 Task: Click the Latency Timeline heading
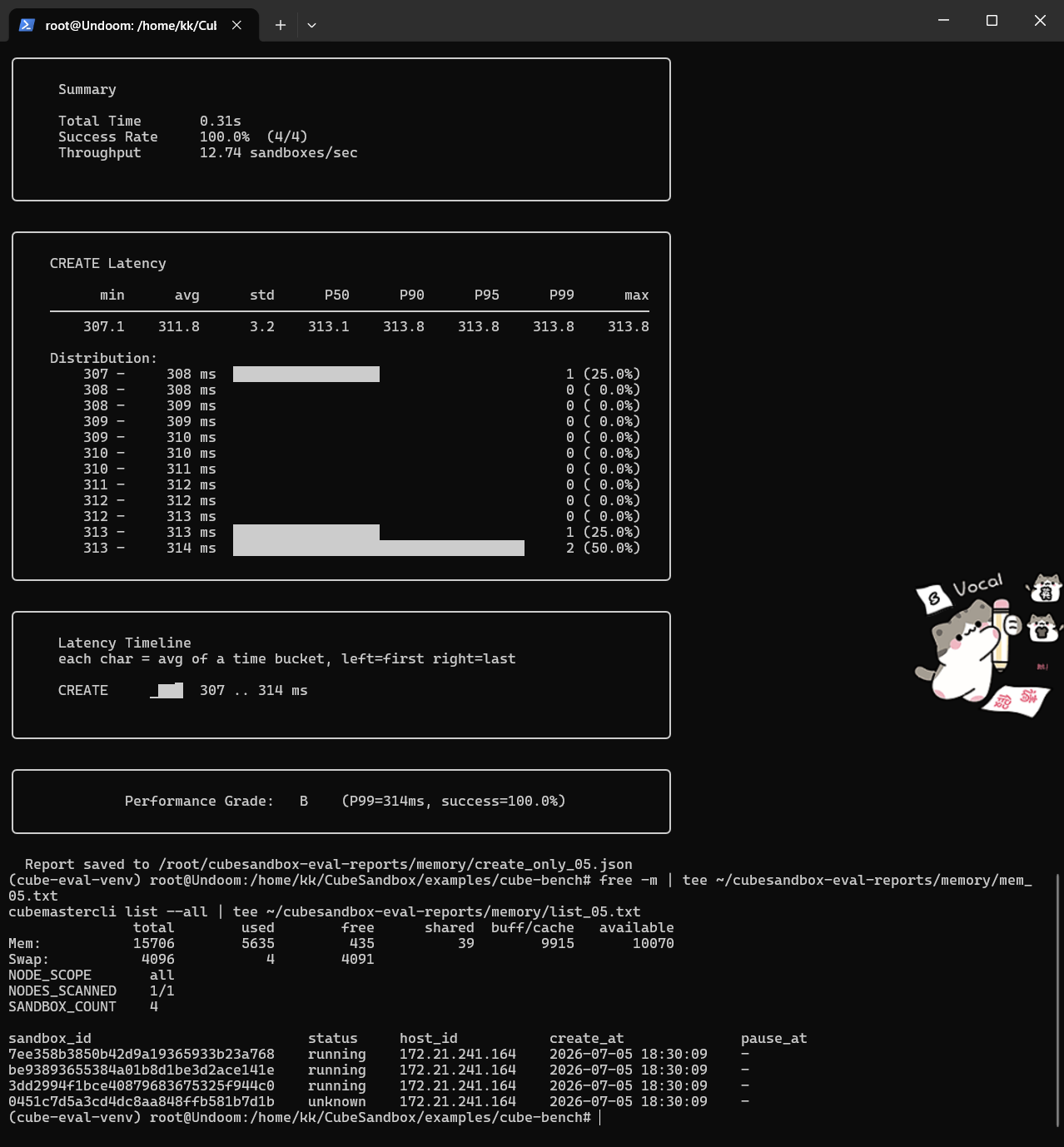pos(125,643)
